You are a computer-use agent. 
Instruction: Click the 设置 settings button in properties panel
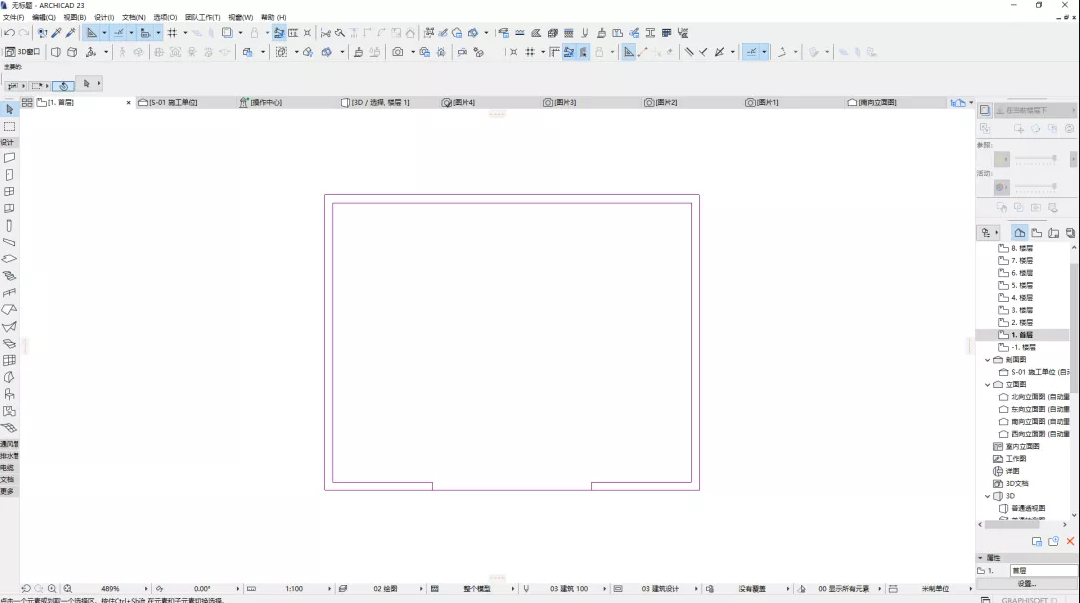coord(1027,584)
